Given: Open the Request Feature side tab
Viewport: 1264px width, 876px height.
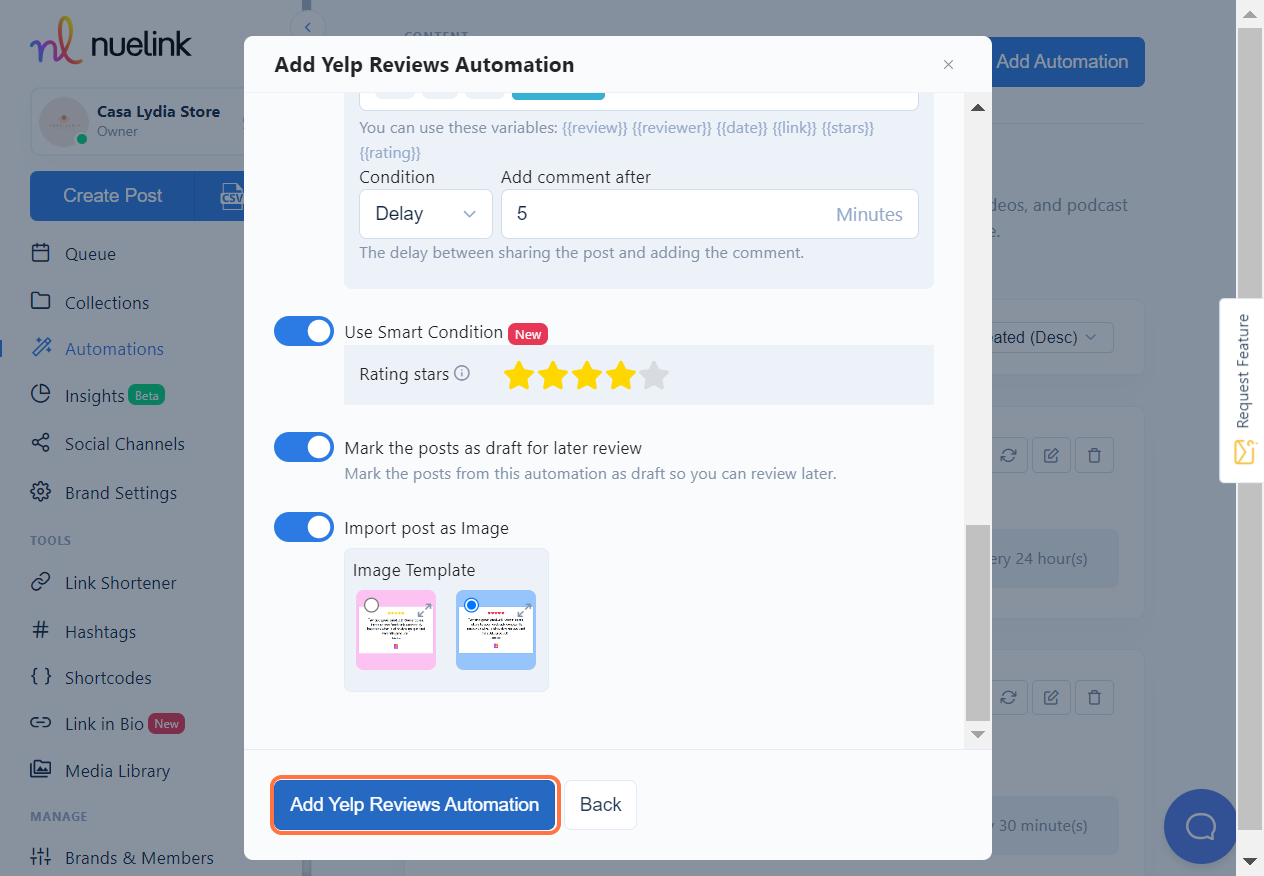Looking at the screenshot, I should (x=1242, y=390).
